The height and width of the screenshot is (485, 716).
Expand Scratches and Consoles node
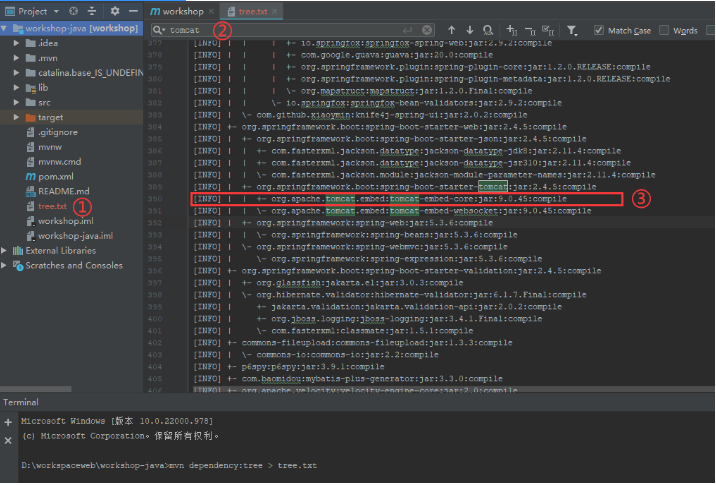[x=4, y=265]
